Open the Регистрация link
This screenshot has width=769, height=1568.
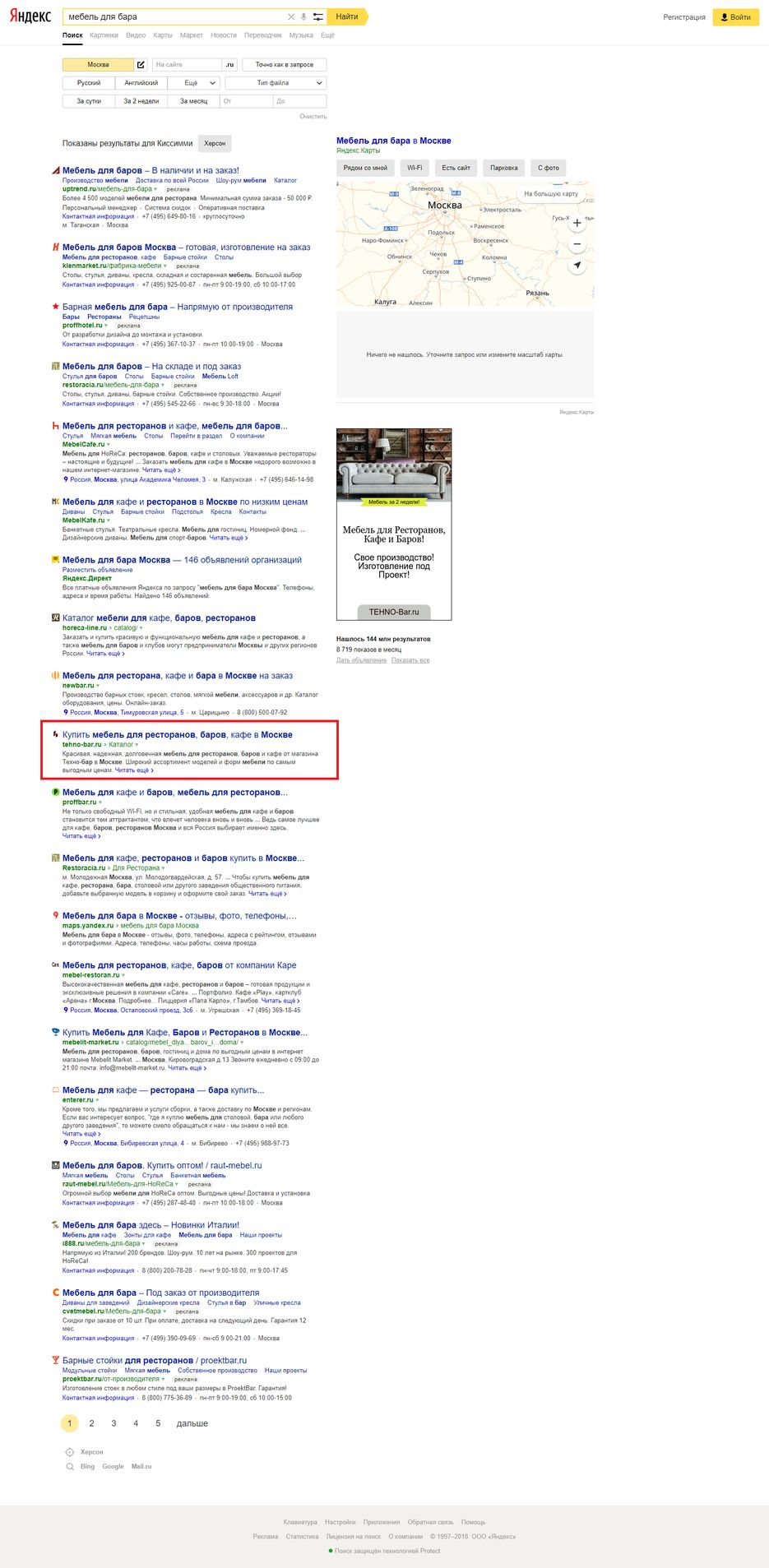click(x=684, y=16)
